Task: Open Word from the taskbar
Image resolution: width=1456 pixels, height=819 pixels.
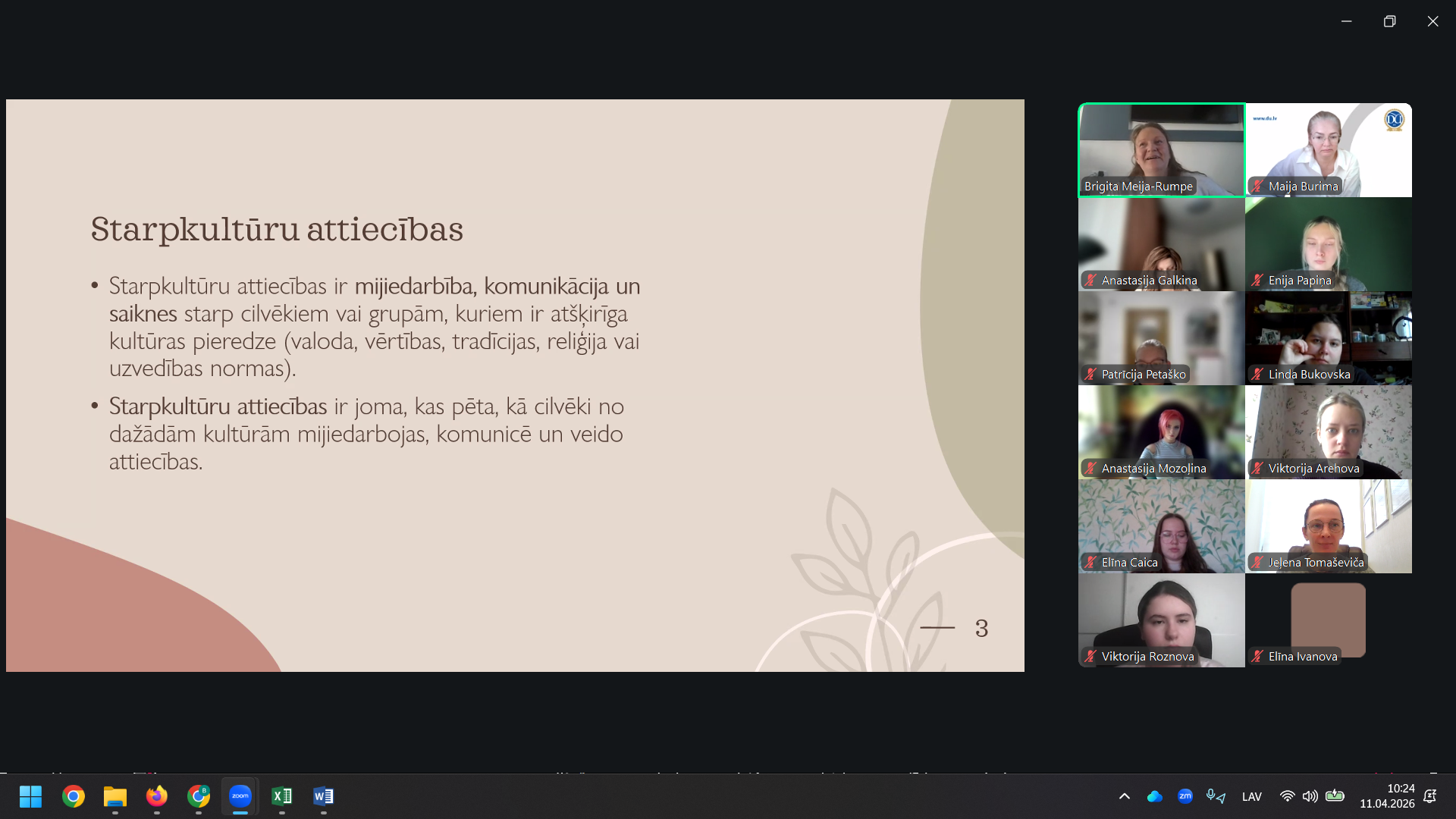Action: pos(323,795)
